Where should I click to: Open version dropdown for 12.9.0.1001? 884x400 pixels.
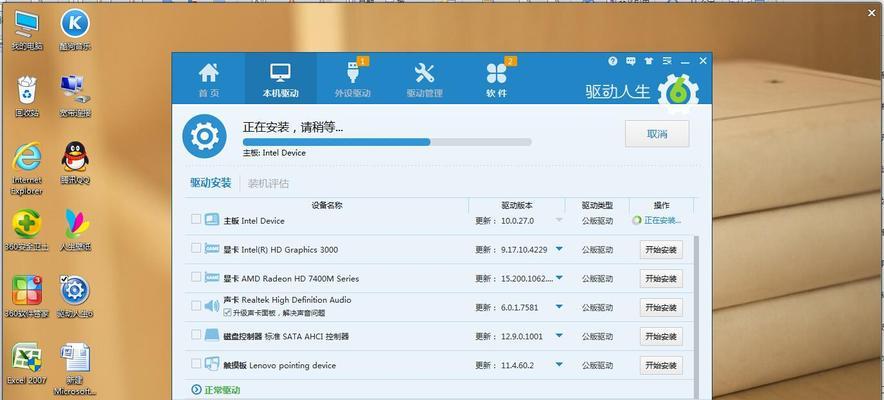pos(559,336)
